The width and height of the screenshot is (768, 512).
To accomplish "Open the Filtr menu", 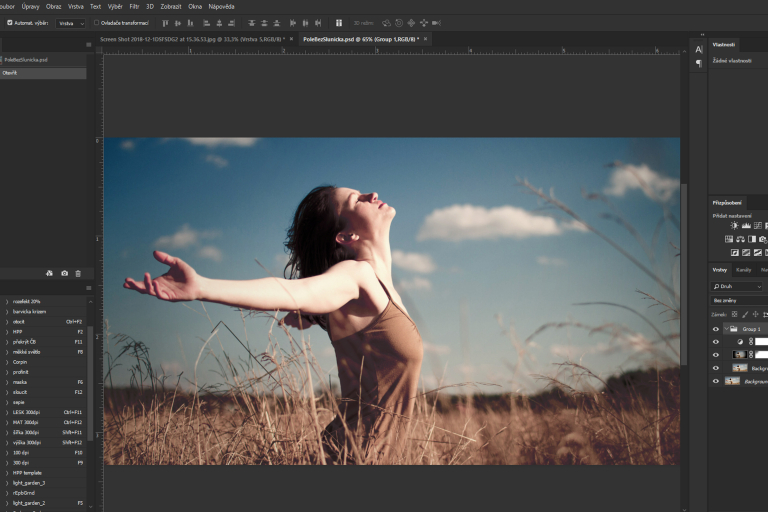I will [134, 6].
